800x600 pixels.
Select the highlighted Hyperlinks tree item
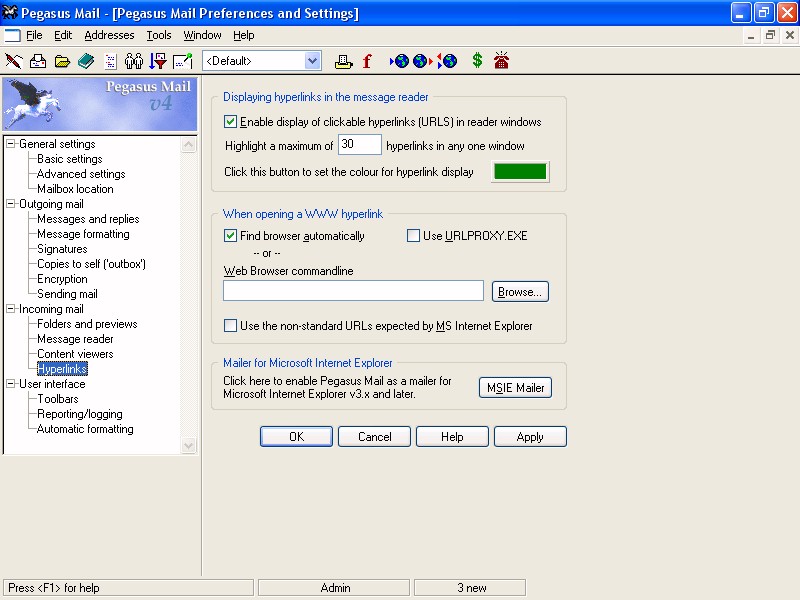62,368
